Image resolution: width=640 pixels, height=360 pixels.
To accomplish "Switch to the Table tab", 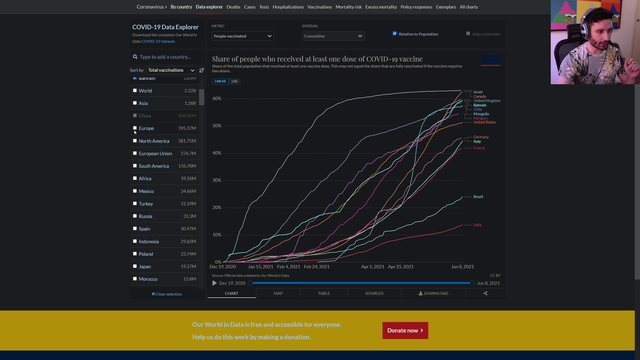I will (324, 293).
